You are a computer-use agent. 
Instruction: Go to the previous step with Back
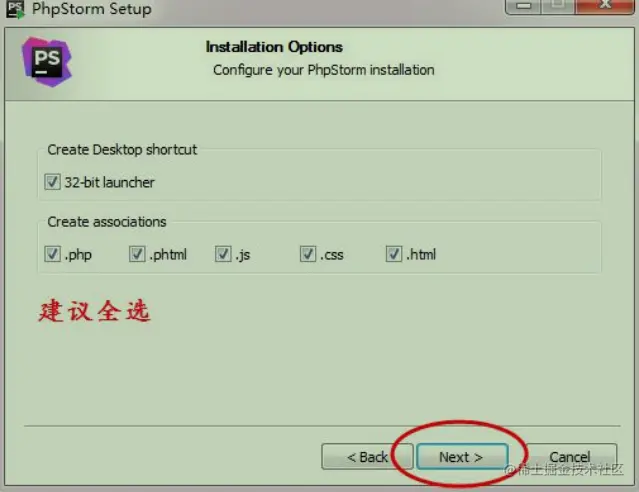pyautogui.click(x=367, y=457)
